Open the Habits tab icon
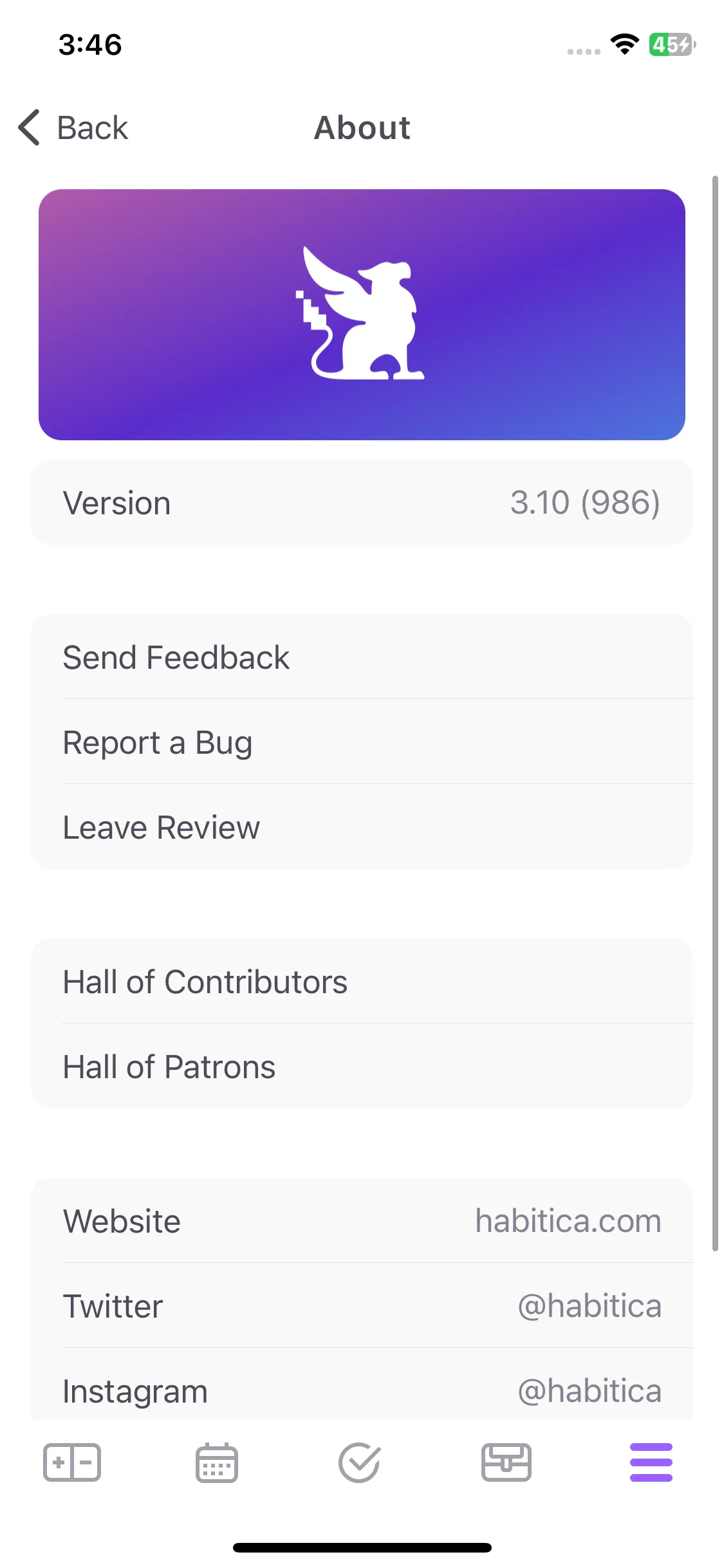The width and height of the screenshot is (724, 1568). 72,1462
